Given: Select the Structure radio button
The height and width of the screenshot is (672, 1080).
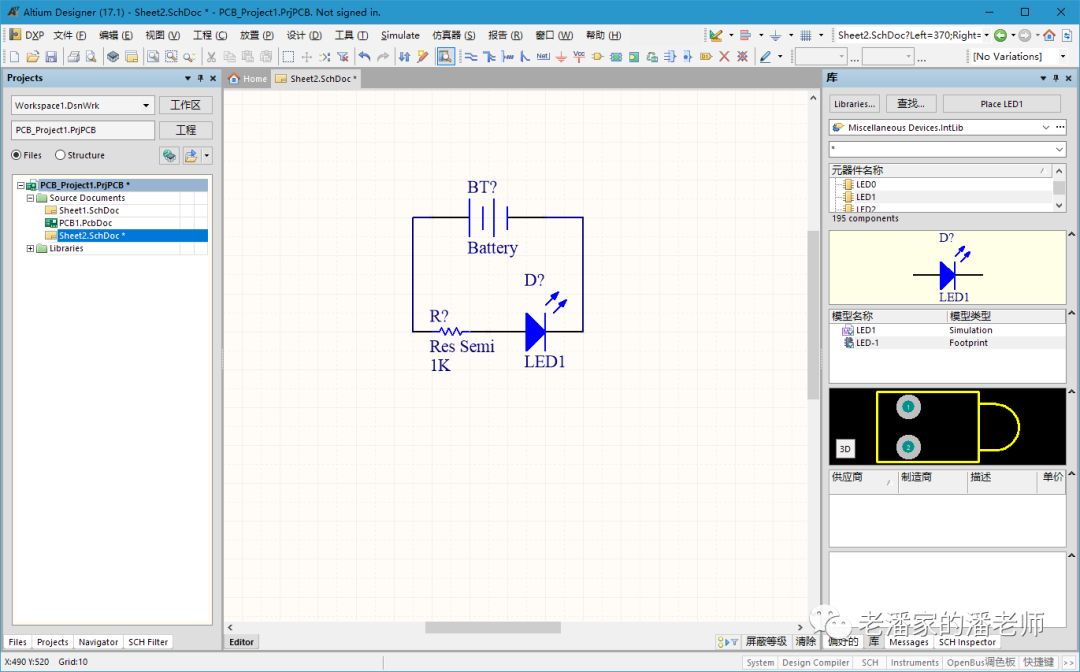Looking at the screenshot, I should [60, 155].
